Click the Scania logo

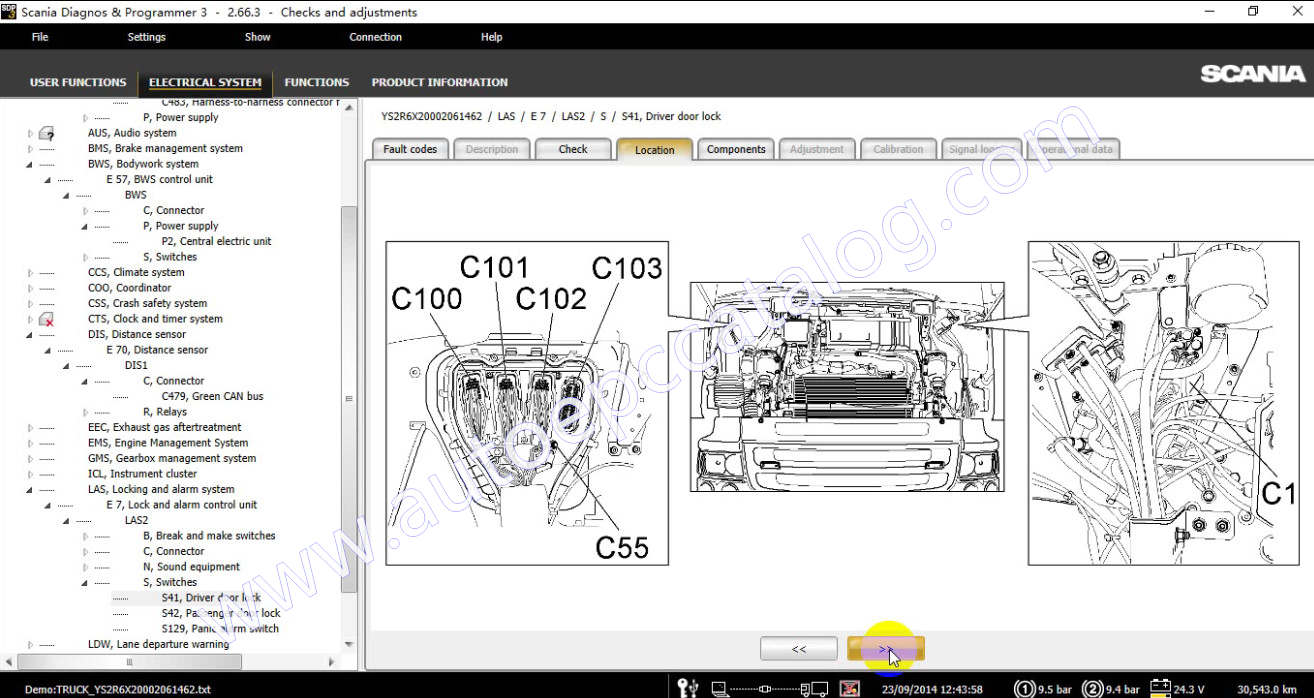pyautogui.click(x=1252, y=74)
